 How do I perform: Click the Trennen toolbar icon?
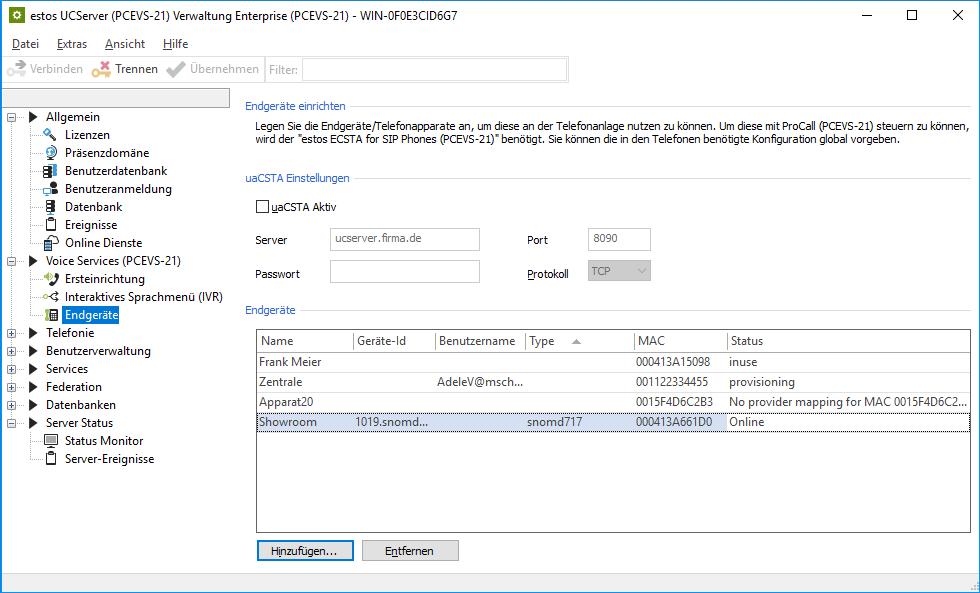[101, 69]
